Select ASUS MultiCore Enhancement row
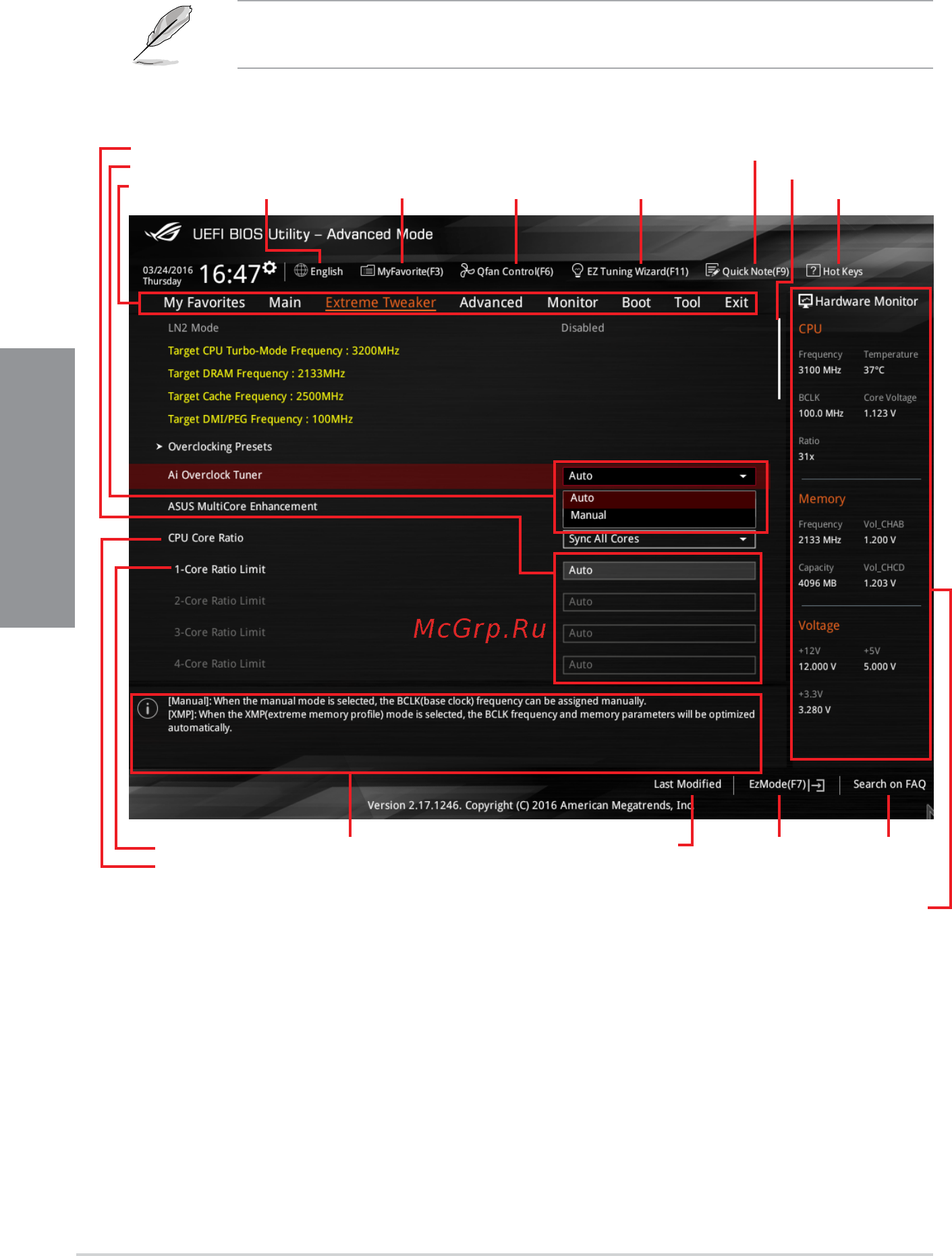The image size is (952, 1256). 243,507
